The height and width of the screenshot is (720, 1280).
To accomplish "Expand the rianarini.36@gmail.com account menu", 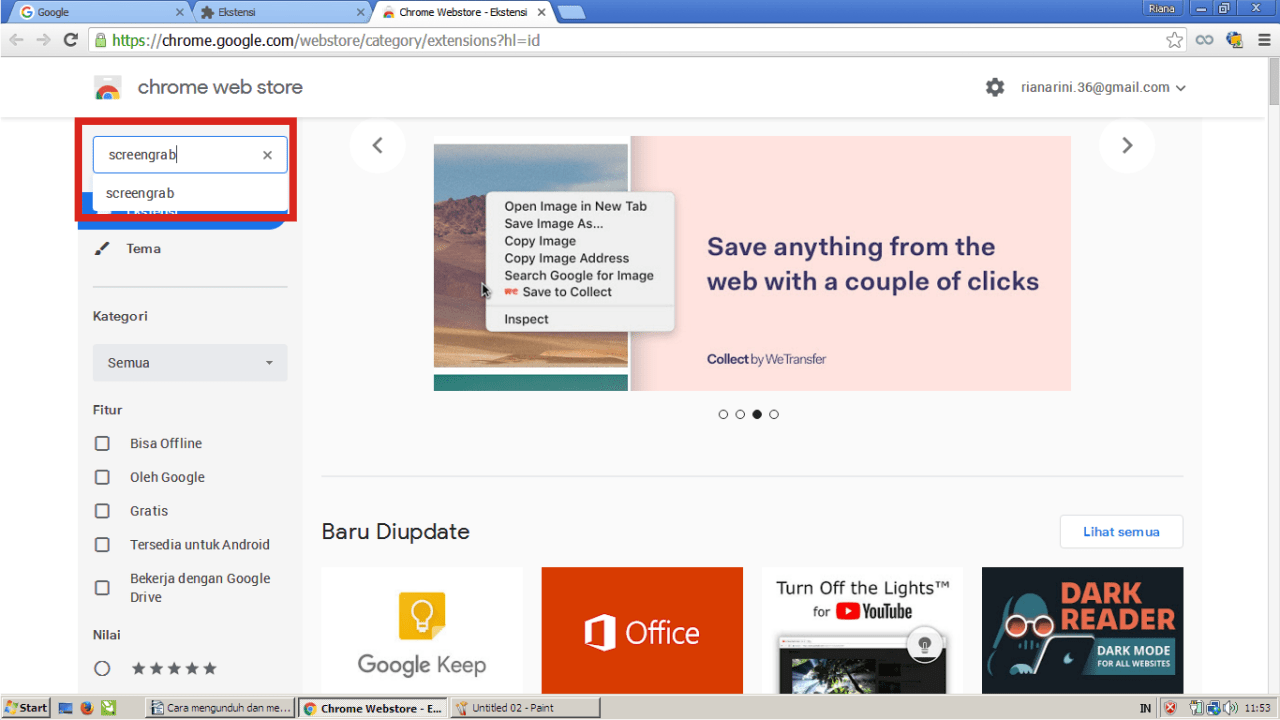I will pyautogui.click(x=1103, y=87).
